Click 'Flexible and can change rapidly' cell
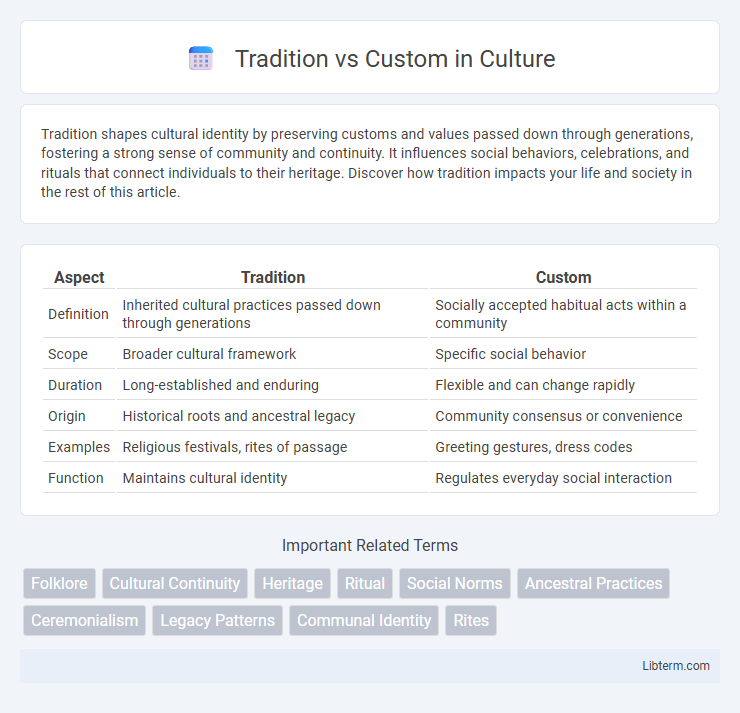 (563, 385)
